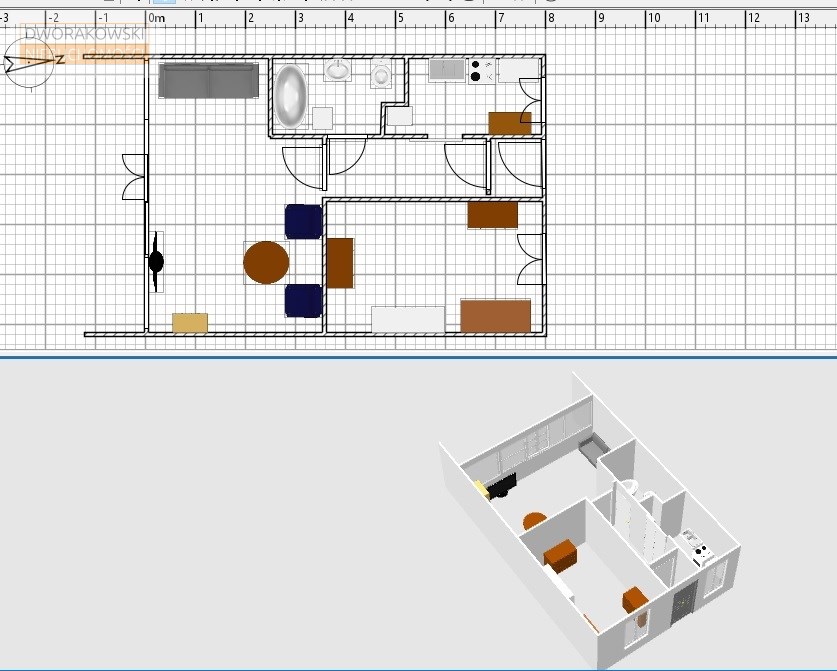The width and height of the screenshot is (837, 671).
Task: Select the round brown table
Action: (267, 262)
